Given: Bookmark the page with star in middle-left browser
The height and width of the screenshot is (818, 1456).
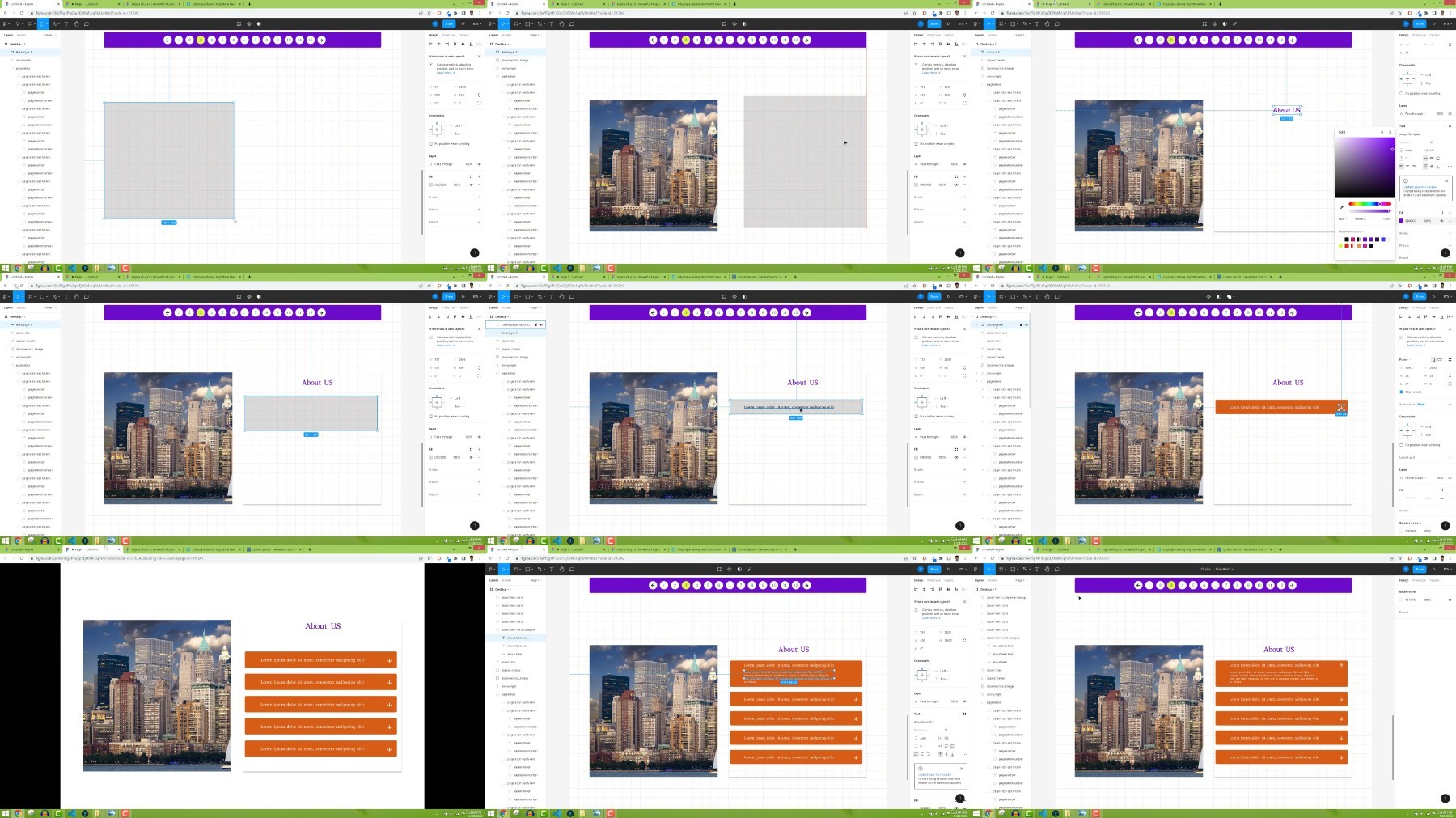Looking at the screenshot, I should click(x=430, y=286).
